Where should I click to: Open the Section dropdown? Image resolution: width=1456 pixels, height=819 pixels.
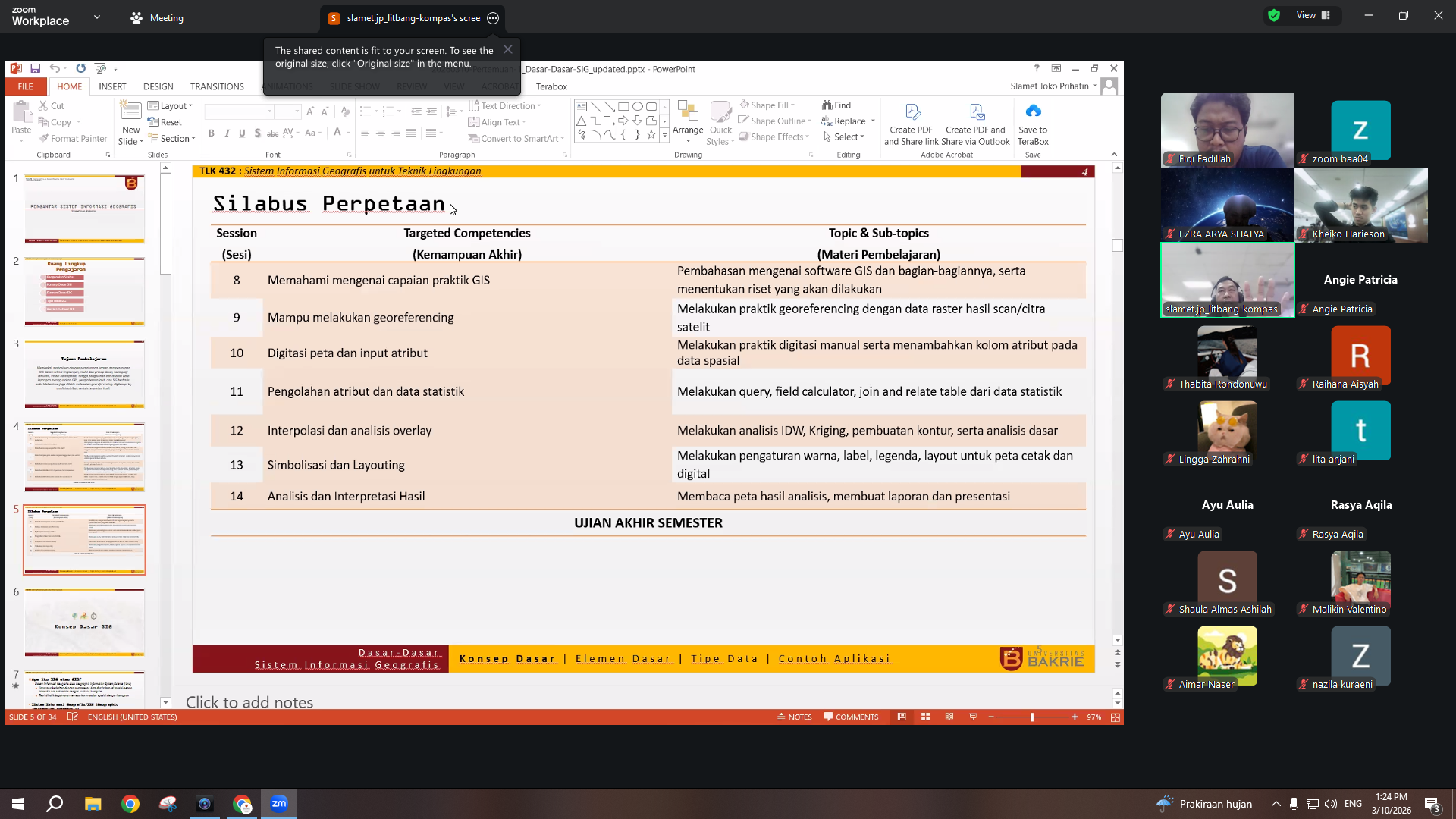172,139
